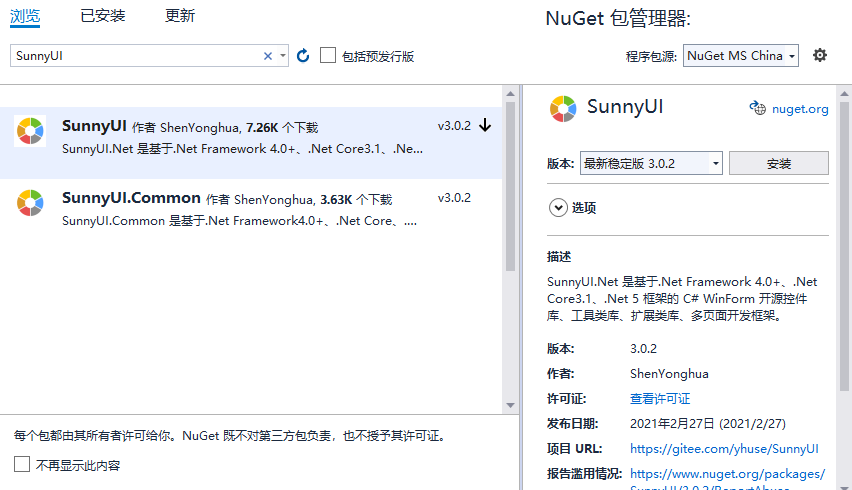Click the details pane scrollbar thumb
Screen dimensions: 852x490
click(844, 246)
